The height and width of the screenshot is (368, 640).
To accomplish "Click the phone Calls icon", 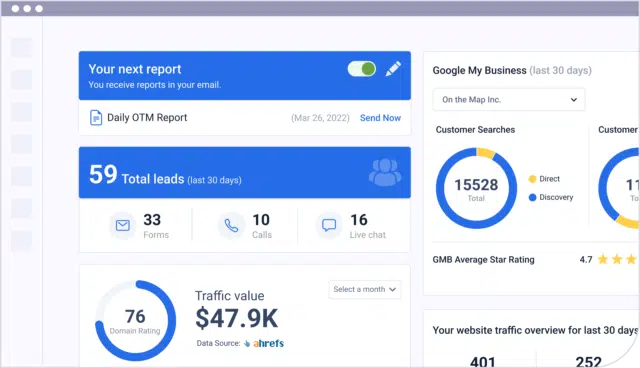I will (231, 225).
